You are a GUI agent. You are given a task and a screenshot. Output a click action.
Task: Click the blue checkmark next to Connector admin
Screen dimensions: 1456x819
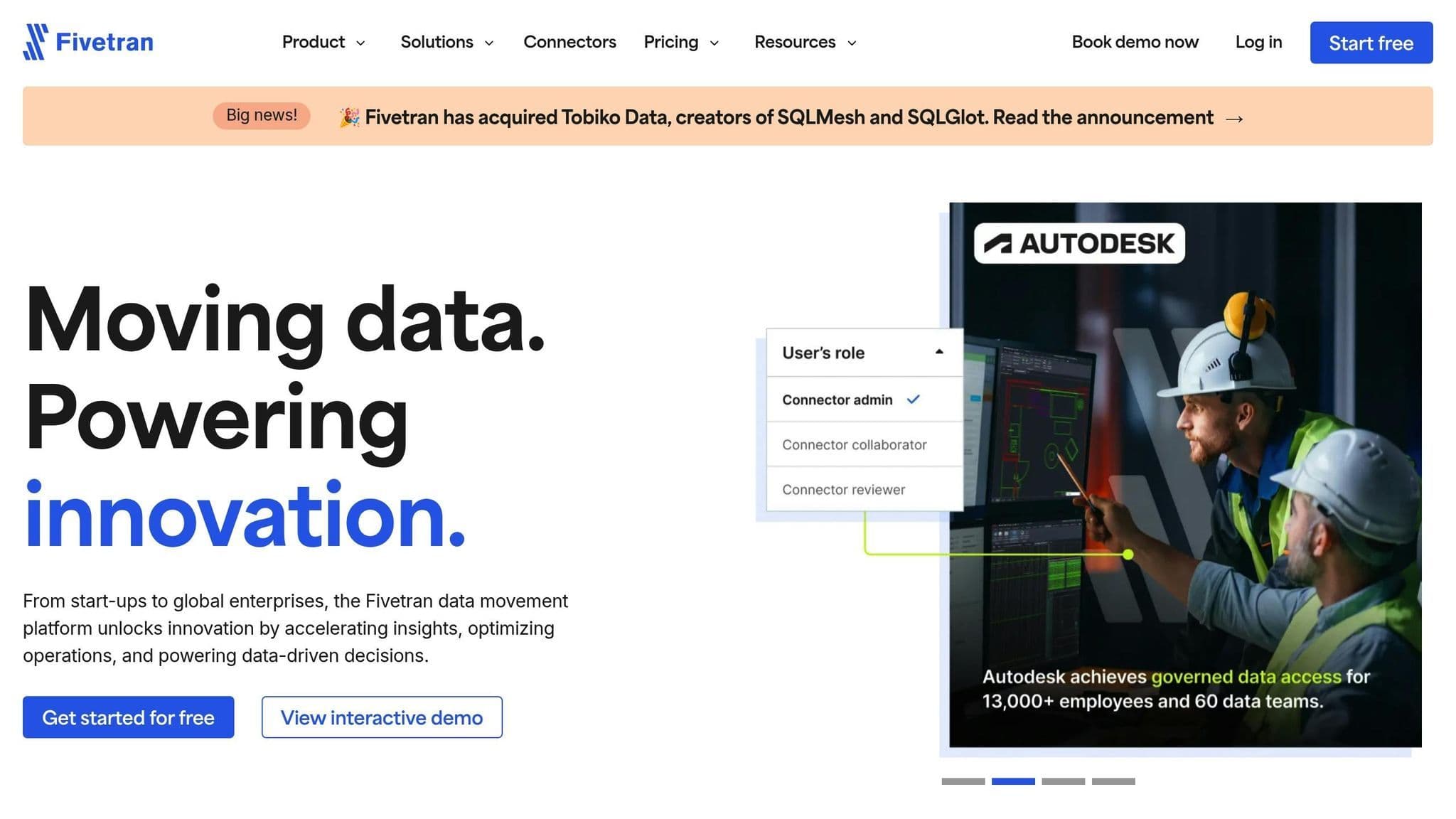[914, 400]
